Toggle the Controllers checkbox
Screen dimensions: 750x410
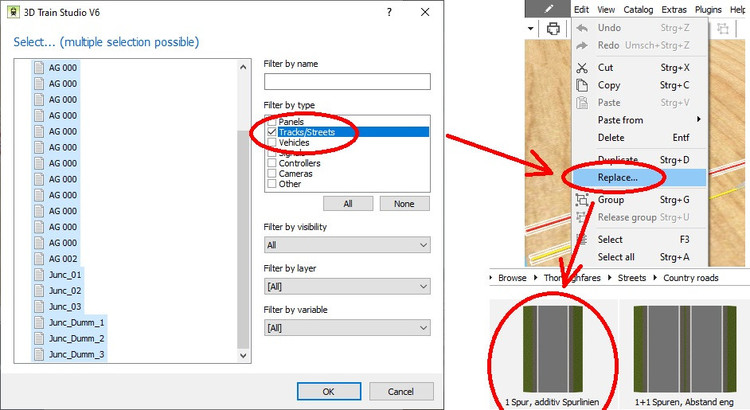pyautogui.click(x=272, y=163)
